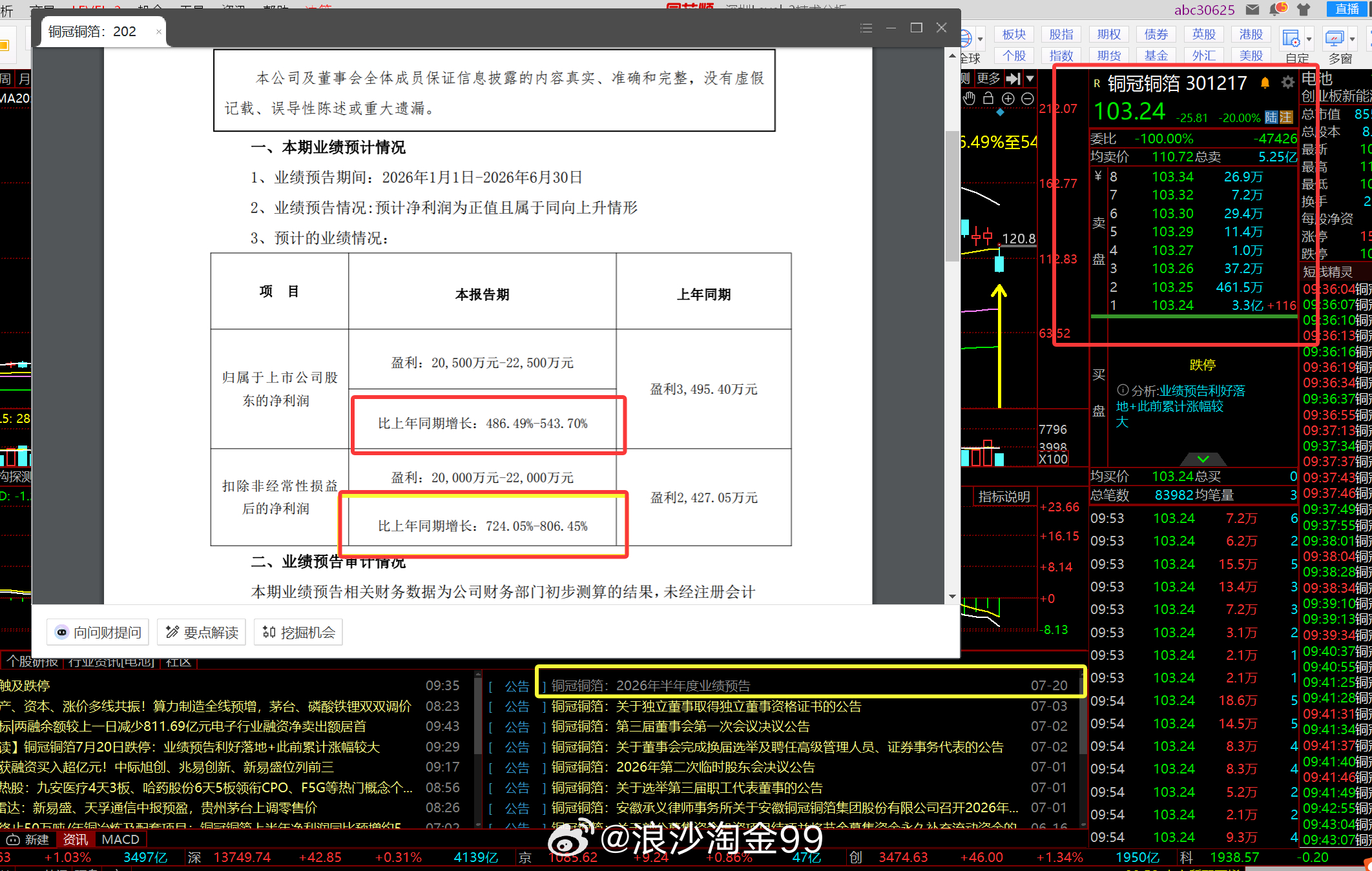
Task: Open the mail envelope icon in the title bar
Action: click(x=1252, y=9)
